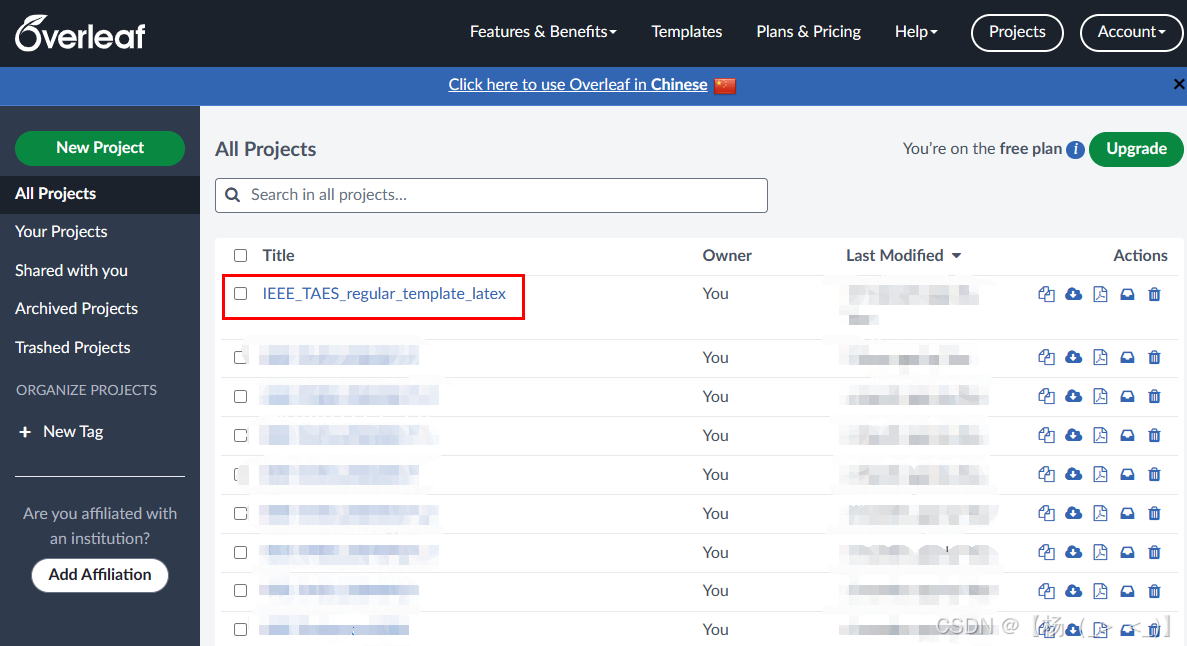Check the ninth project row's checkbox
The width and height of the screenshot is (1187, 646).
(241, 629)
